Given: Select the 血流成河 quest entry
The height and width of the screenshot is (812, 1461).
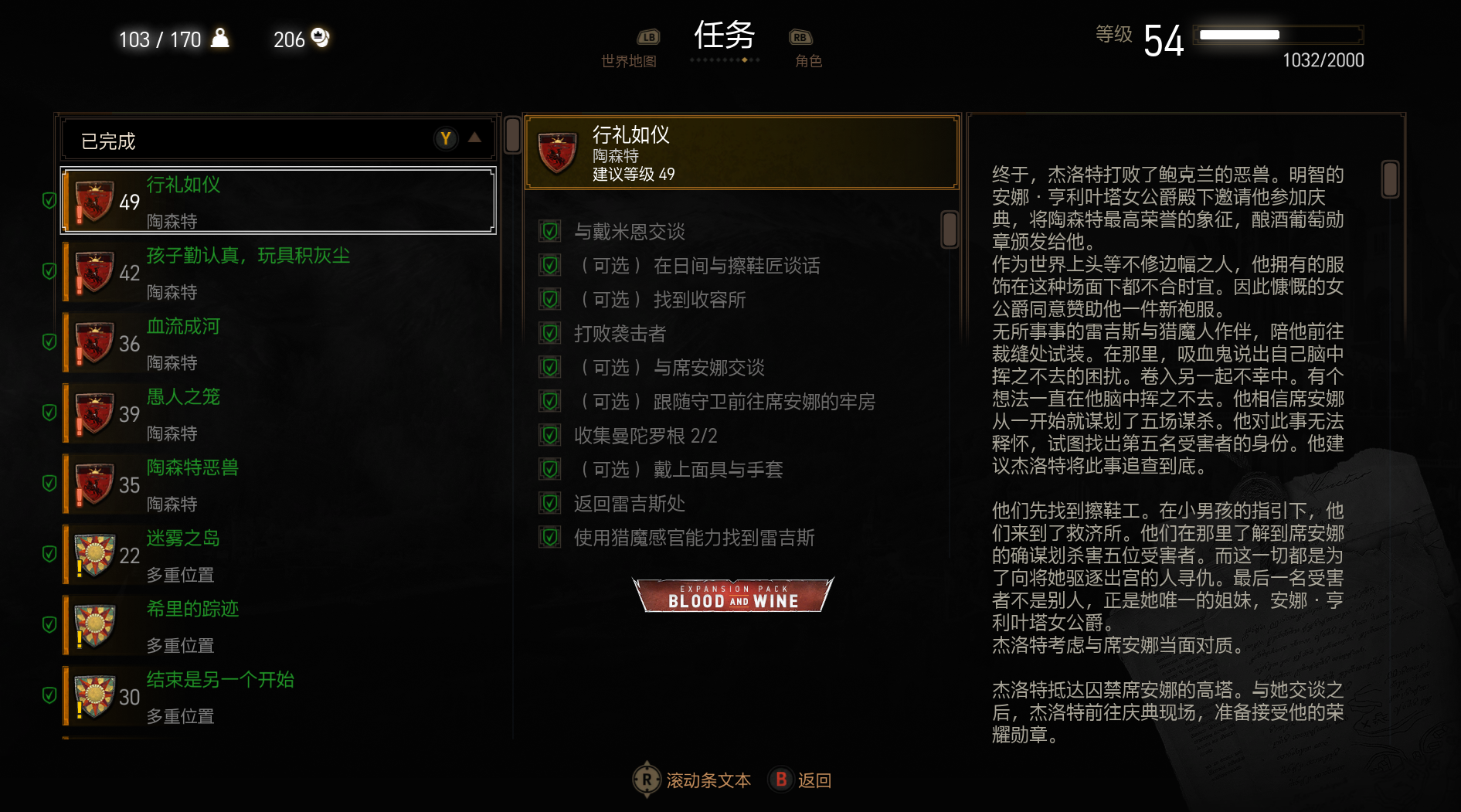Looking at the screenshot, I should coord(278,342).
